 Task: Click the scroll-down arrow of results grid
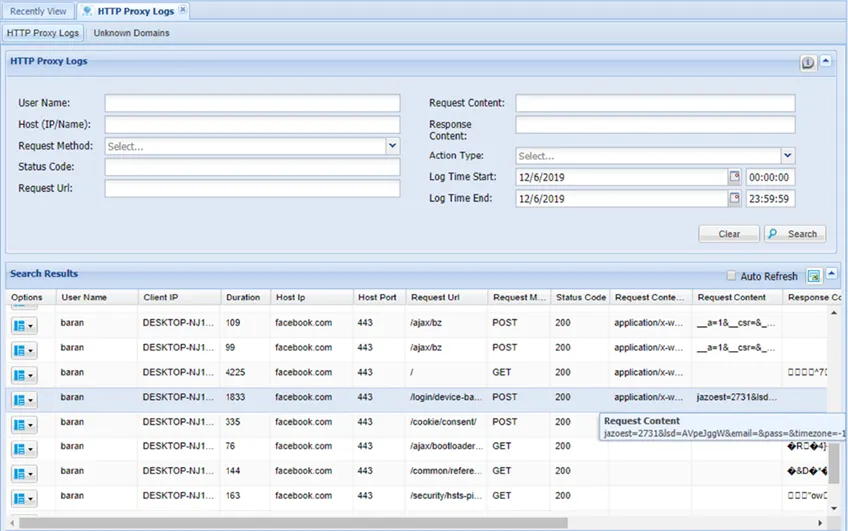coord(833,508)
